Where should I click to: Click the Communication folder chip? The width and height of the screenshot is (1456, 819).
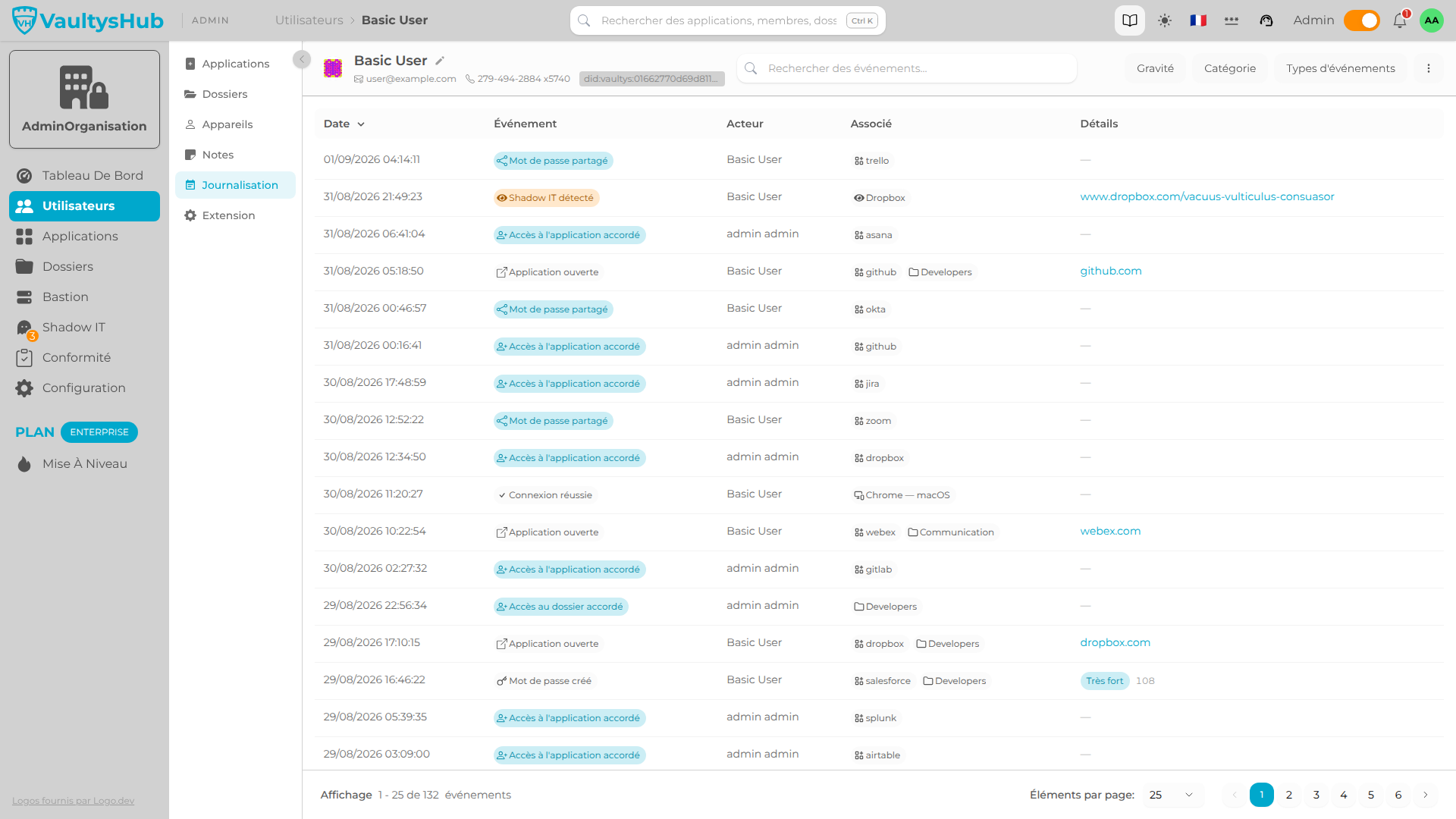(951, 532)
